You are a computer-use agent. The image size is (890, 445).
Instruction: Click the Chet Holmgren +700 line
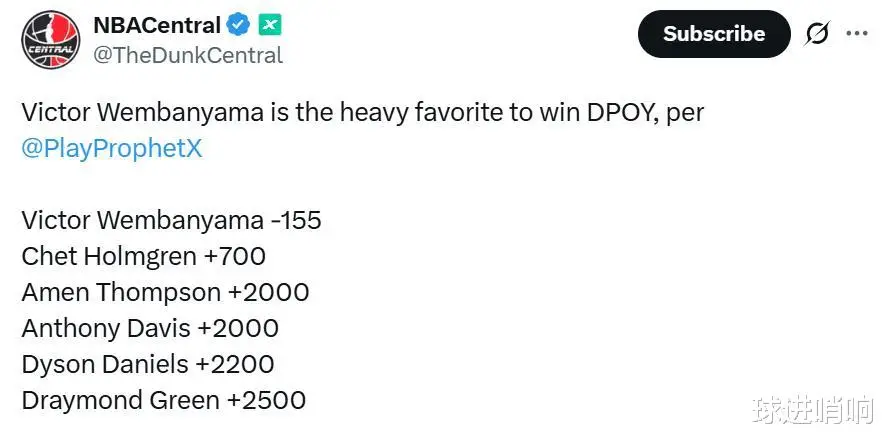click(x=143, y=256)
